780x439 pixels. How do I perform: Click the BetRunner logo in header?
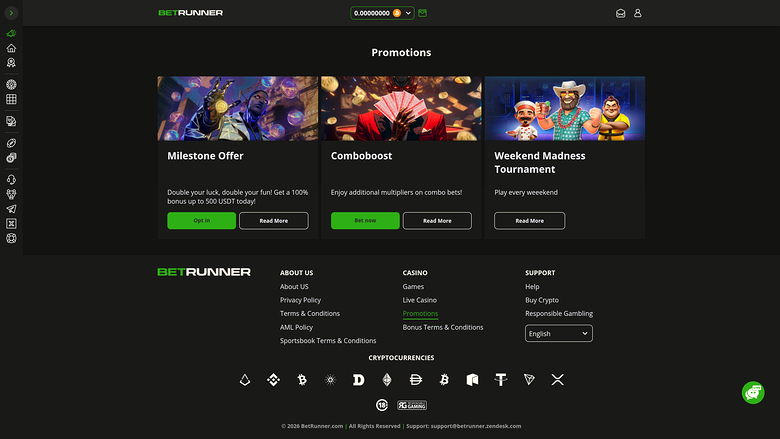[x=191, y=13]
